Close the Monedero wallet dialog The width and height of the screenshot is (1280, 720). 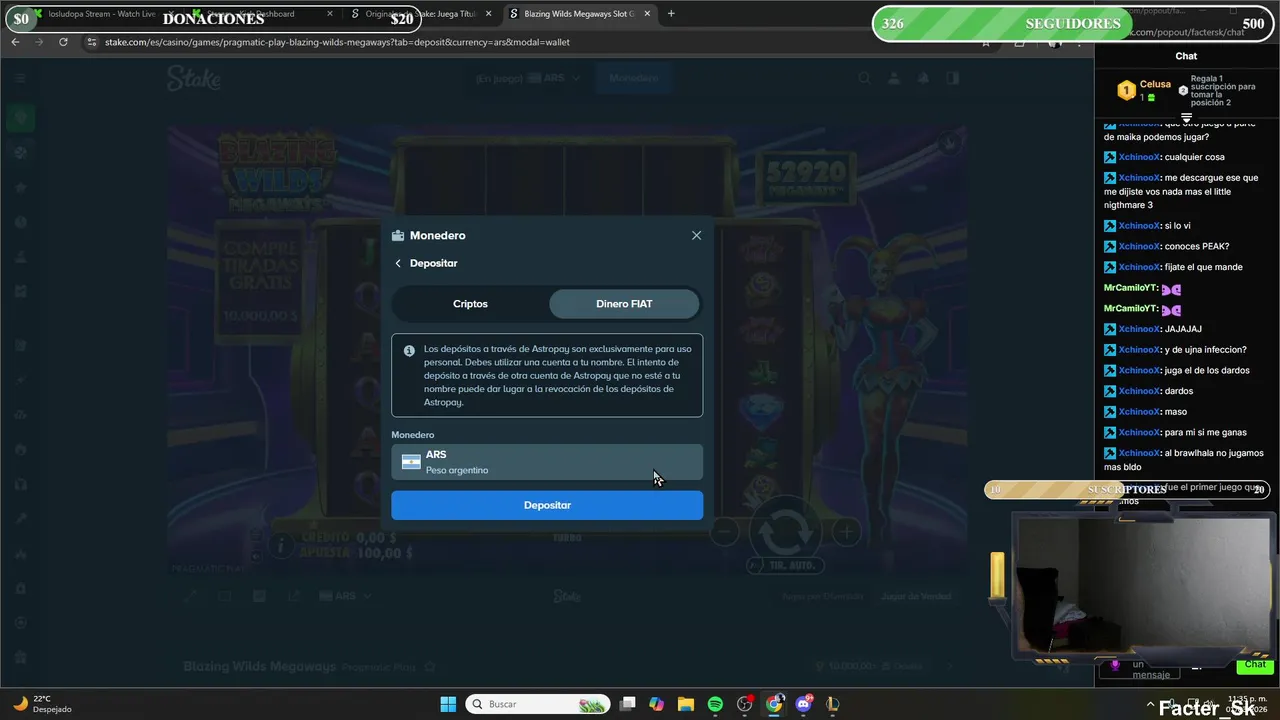[696, 235]
